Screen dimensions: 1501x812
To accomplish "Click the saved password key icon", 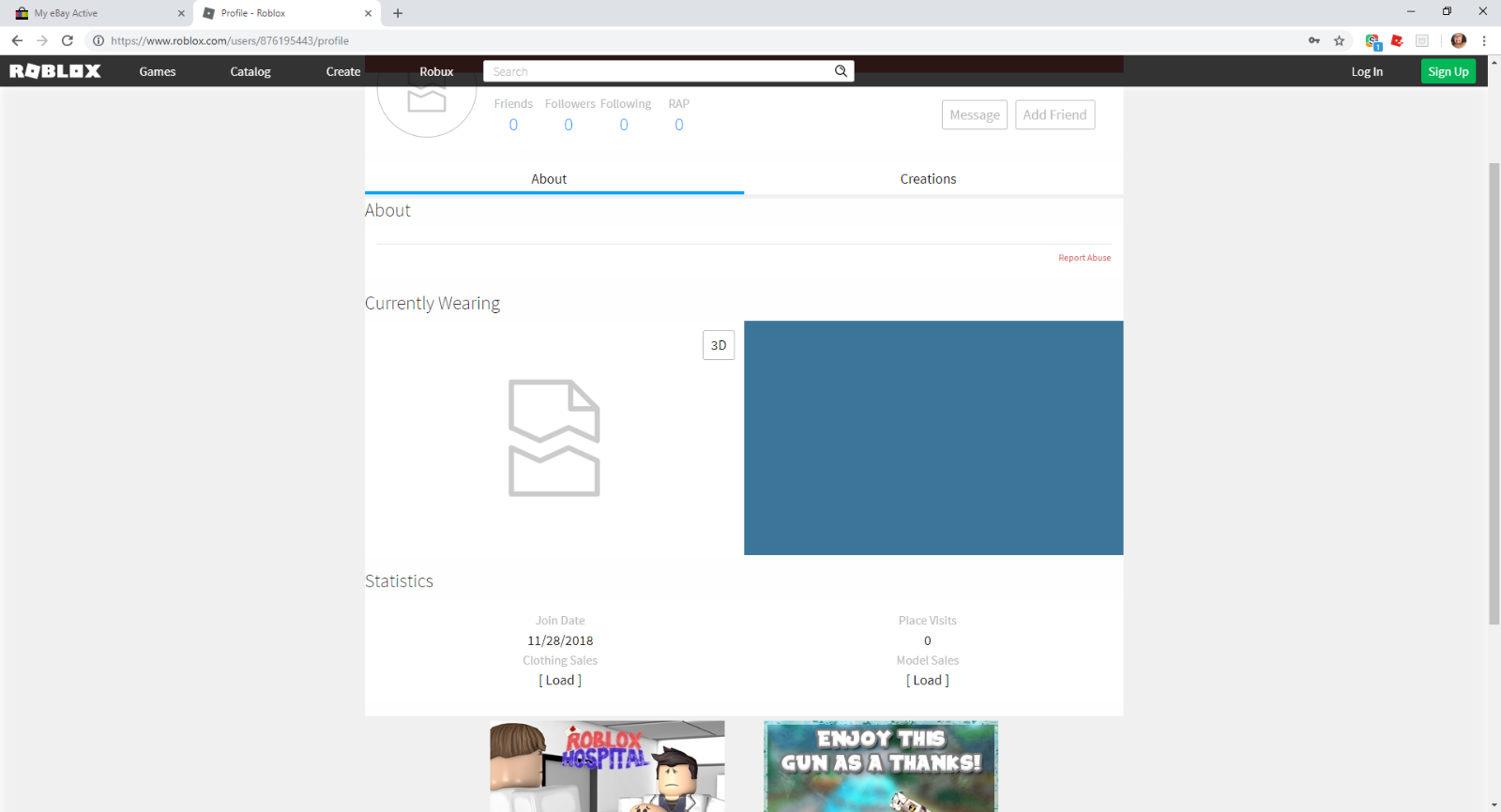I will coord(1314,40).
